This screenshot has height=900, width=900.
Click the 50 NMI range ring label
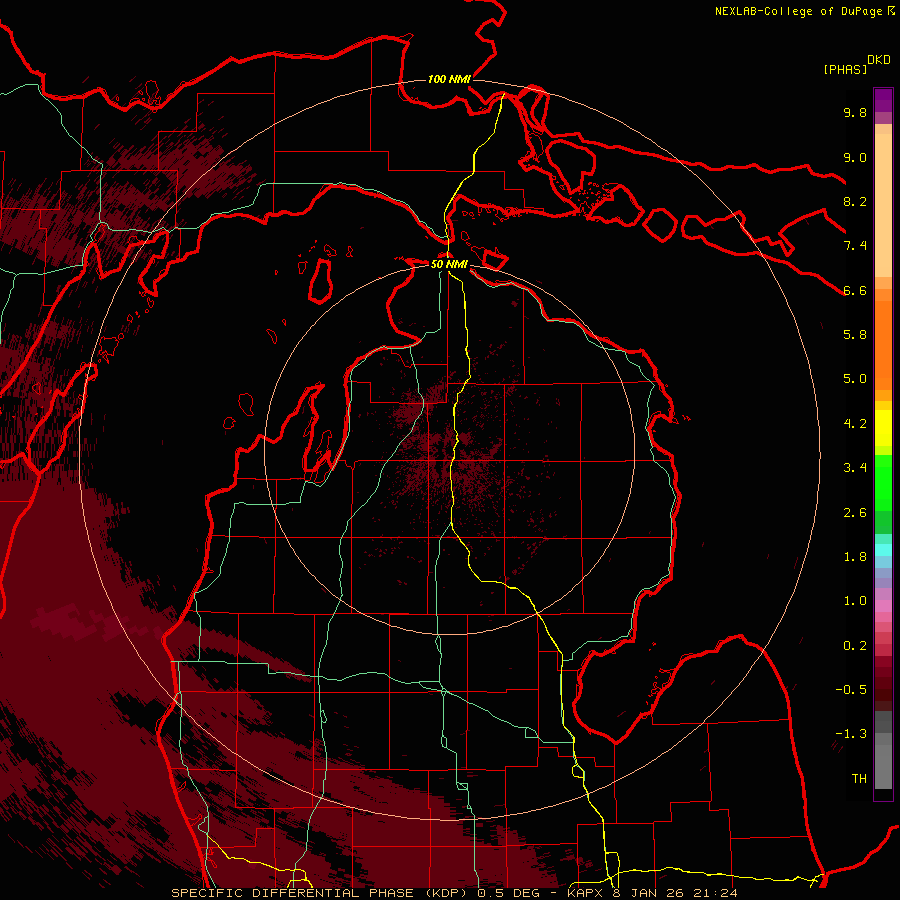tap(449, 264)
